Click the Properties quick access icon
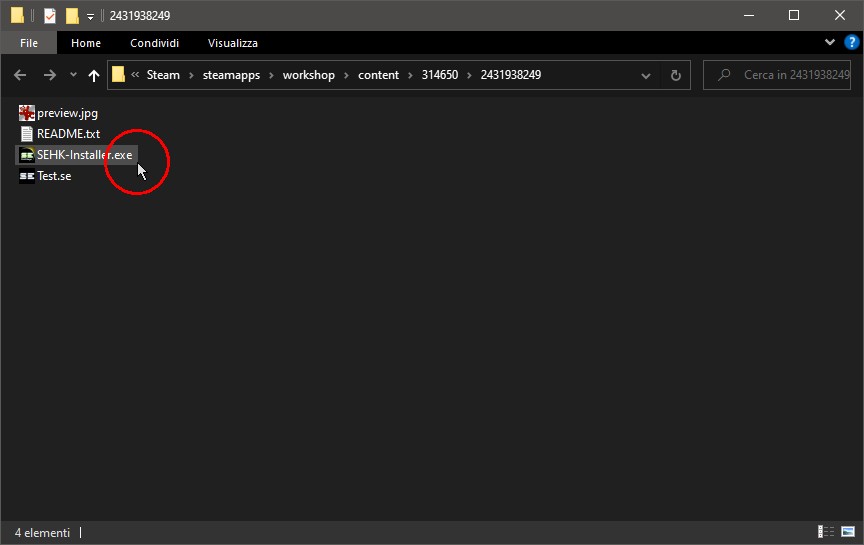 tap(49, 16)
